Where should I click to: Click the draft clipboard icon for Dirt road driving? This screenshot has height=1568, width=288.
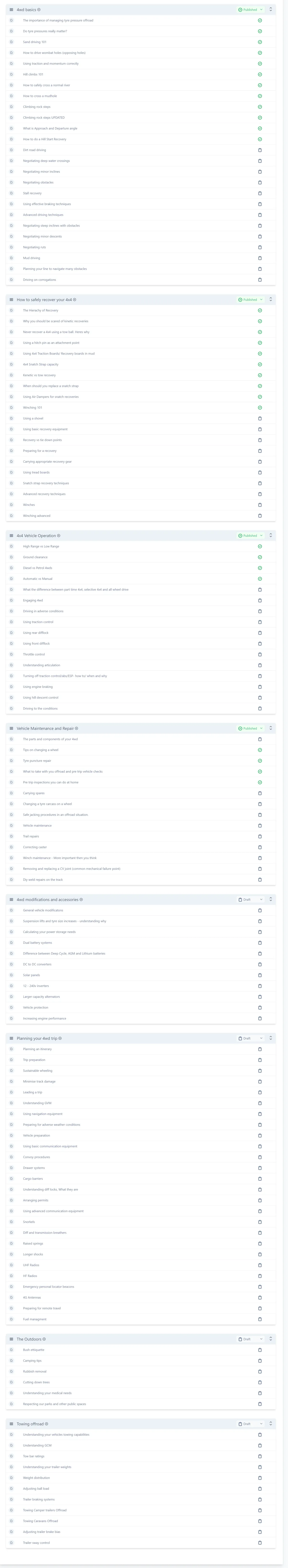260,150
